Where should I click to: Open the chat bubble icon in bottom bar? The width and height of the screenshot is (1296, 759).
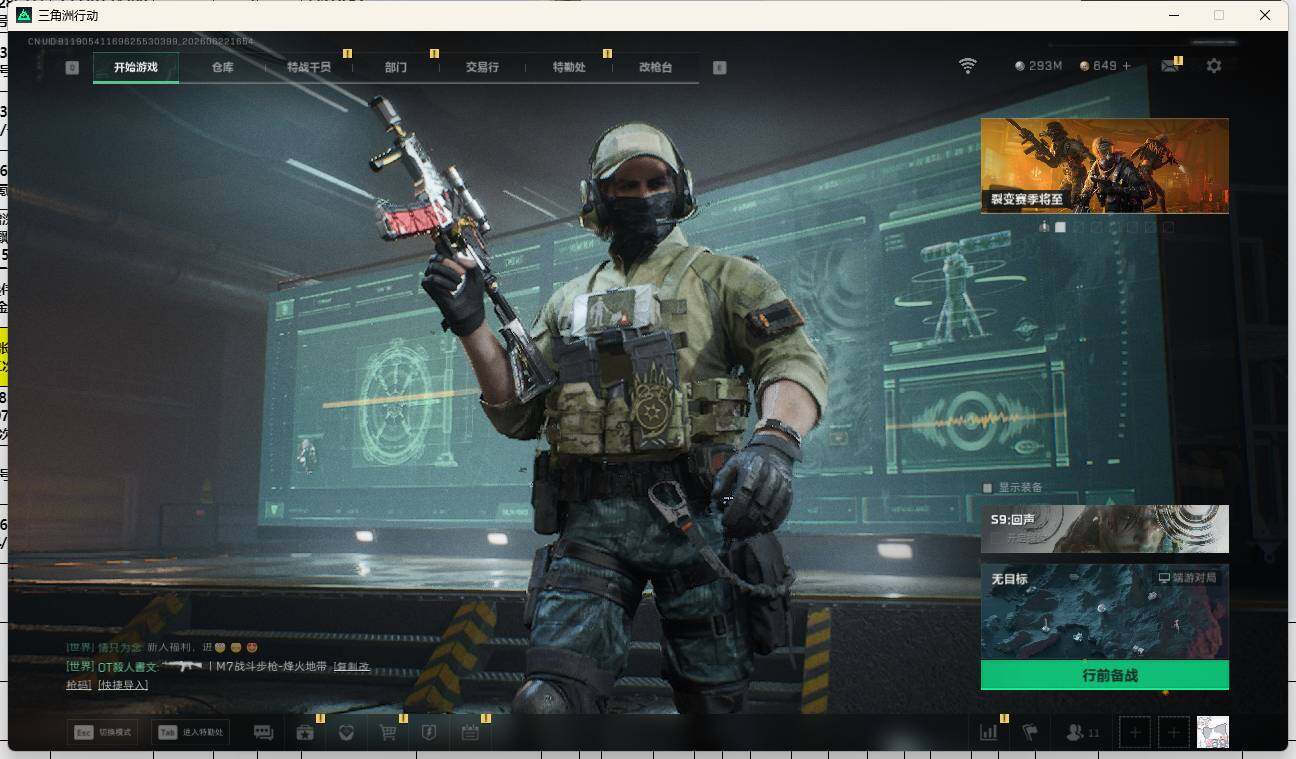pos(264,733)
